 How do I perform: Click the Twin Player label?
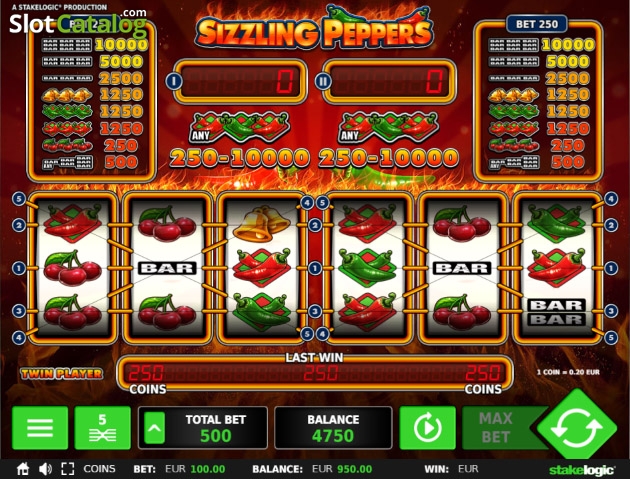[x=61, y=374]
